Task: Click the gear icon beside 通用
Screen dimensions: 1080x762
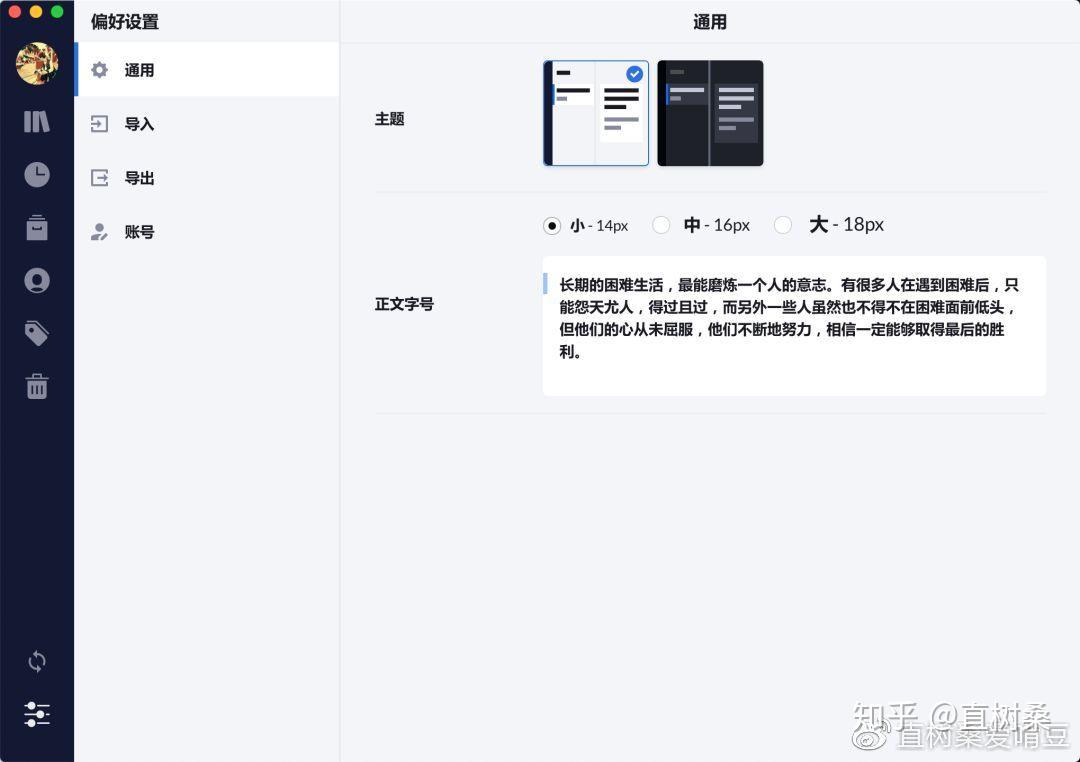Action: point(100,70)
